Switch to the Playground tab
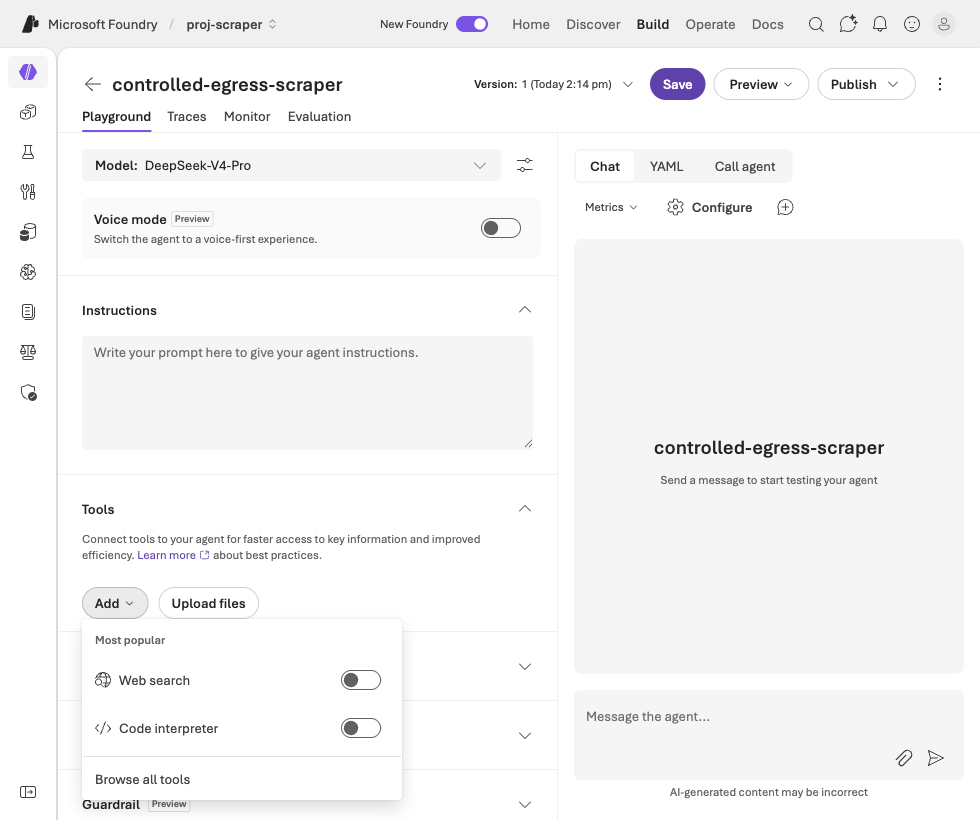The width and height of the screenshot is (980, 820). pos(116,117)
